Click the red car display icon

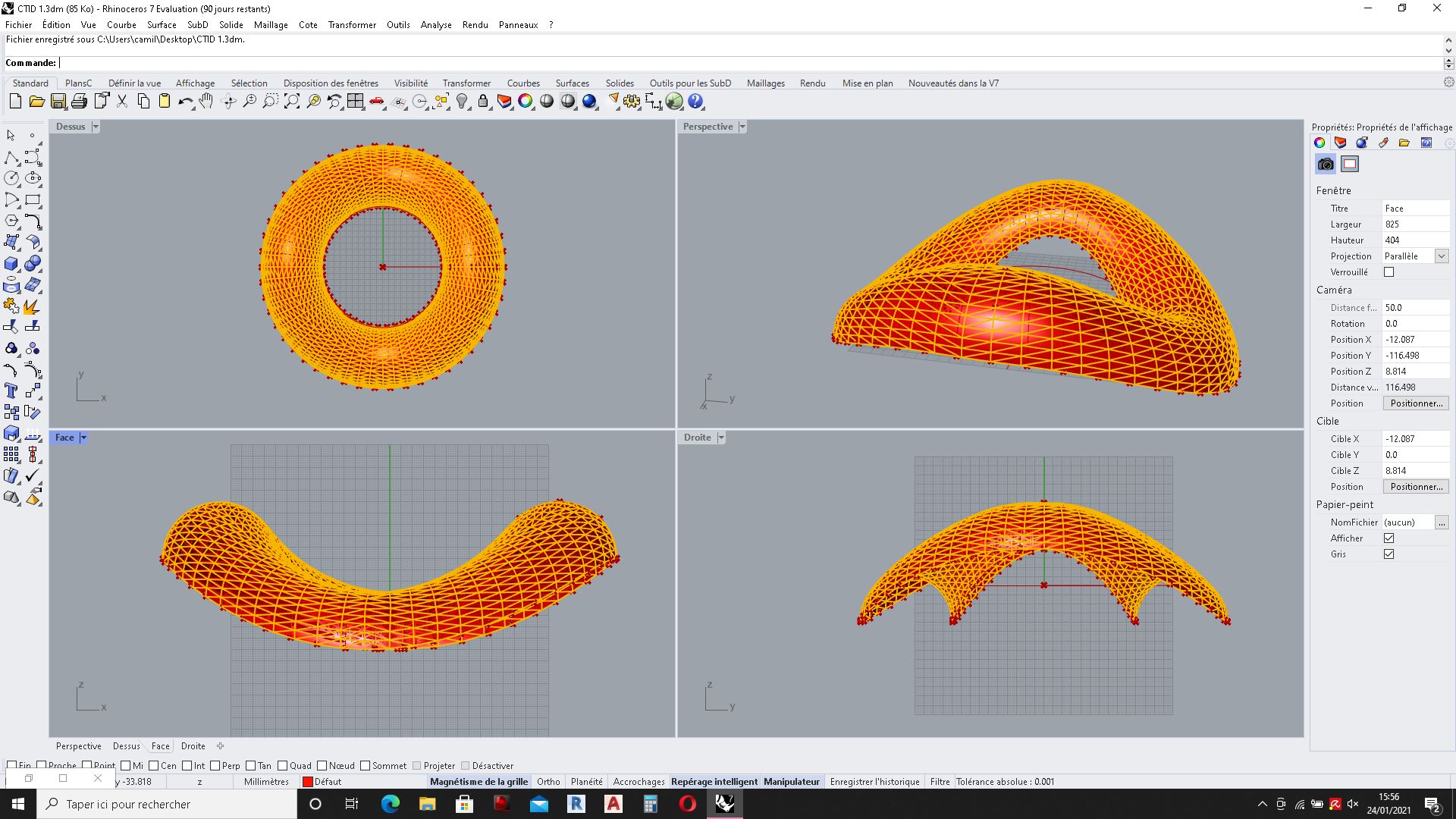376,101
